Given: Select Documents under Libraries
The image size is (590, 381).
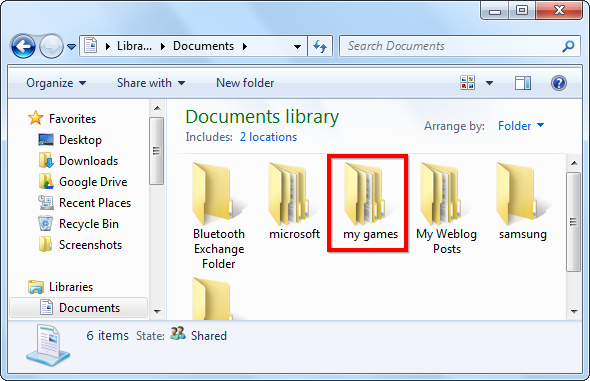Looking at the screenshot, I should tap(90, 308).
